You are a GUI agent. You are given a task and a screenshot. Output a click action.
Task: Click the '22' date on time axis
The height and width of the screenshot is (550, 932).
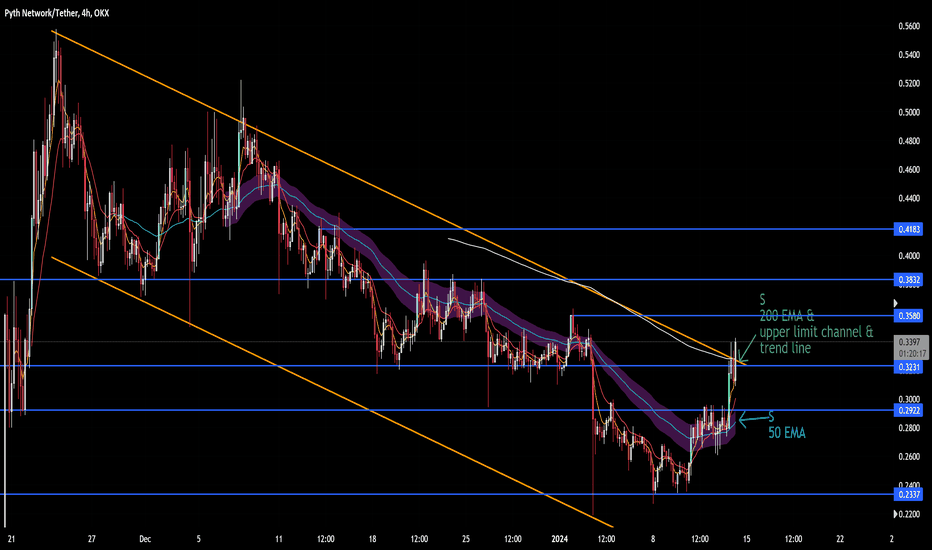(x=840, y=539)
